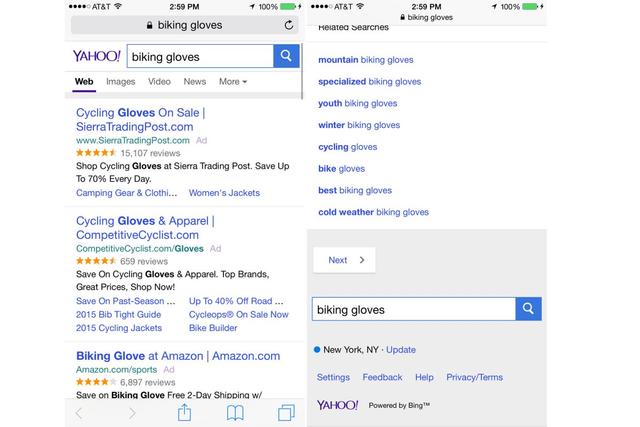Click Next page button with chevron
Screen dimensions: 640x427
pos(344,260)
